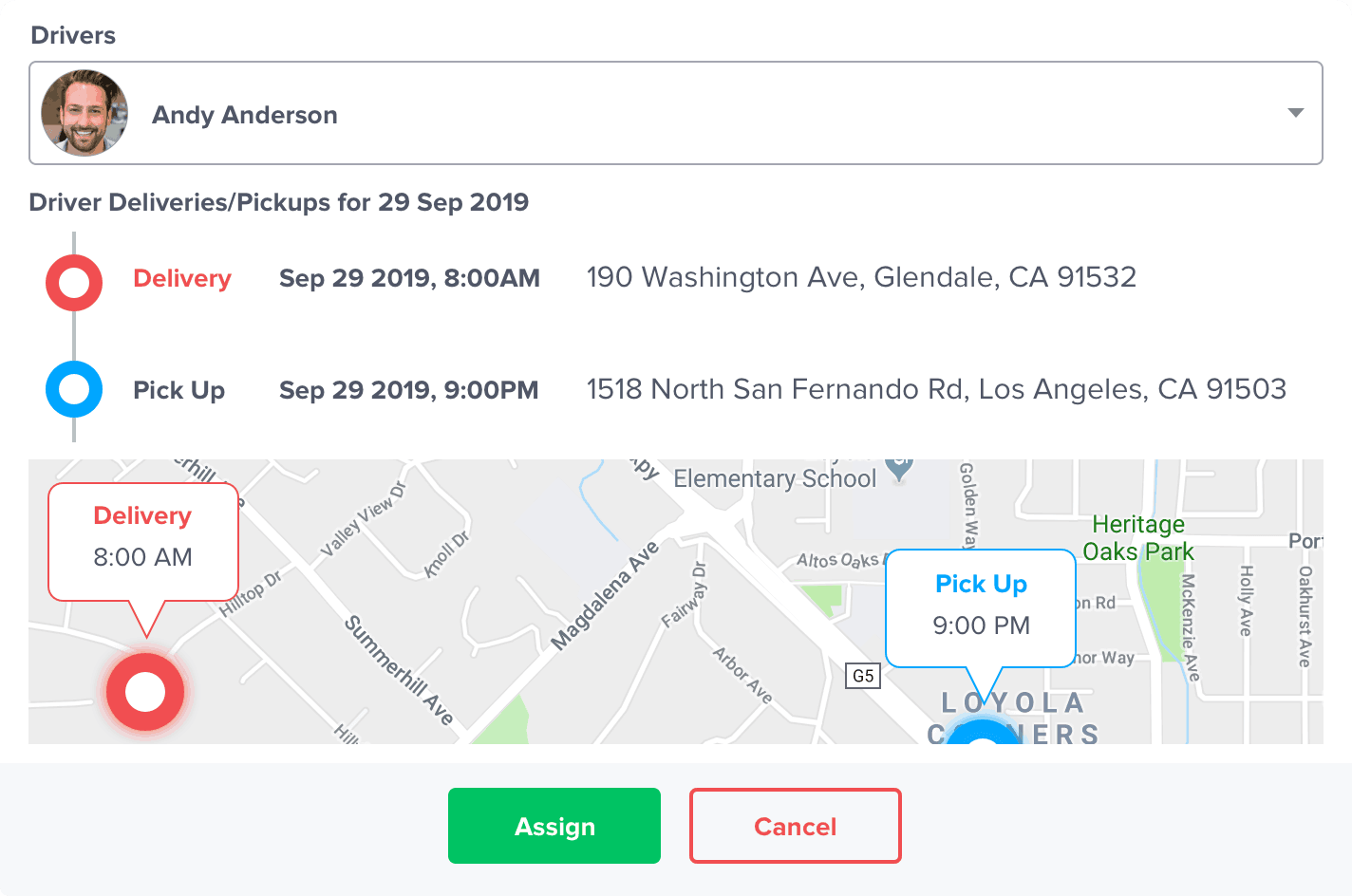The width and height of the screenshot is (1352, 896).
Task: Open the Pick Up 9:00 PM map callout
Action: click(x=981, y=608)
